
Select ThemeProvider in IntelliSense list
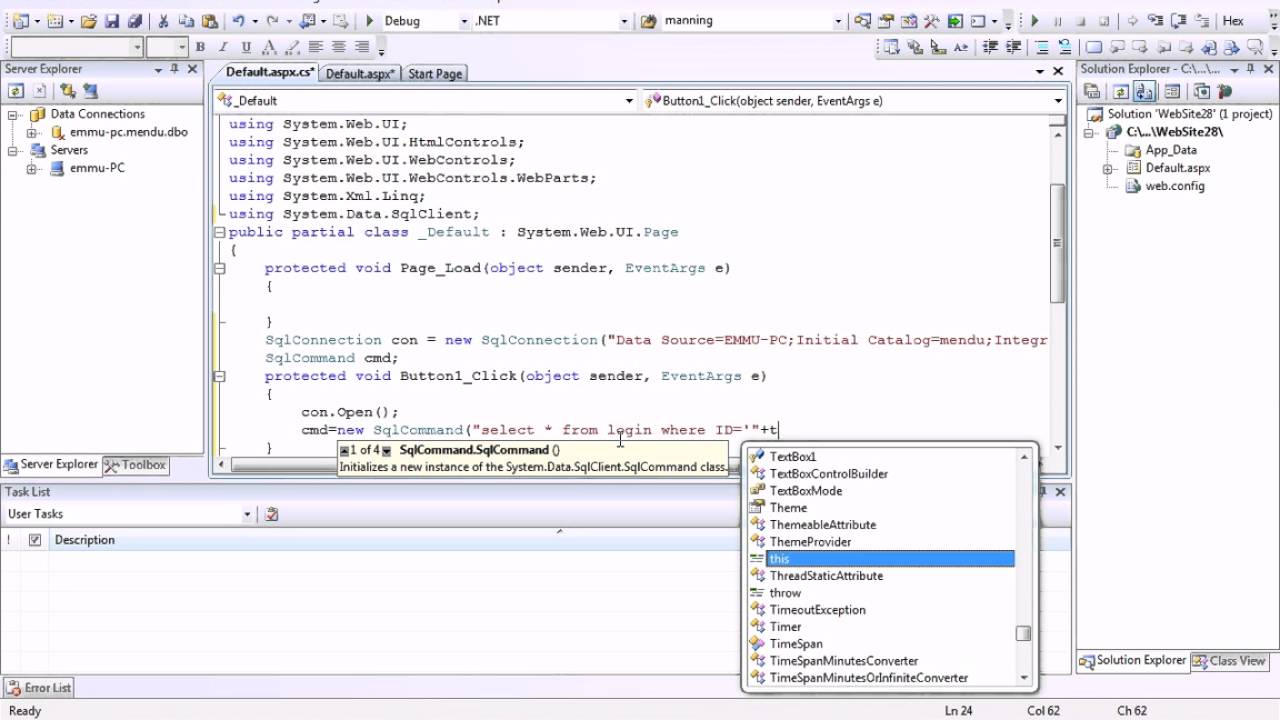point(810,542)
